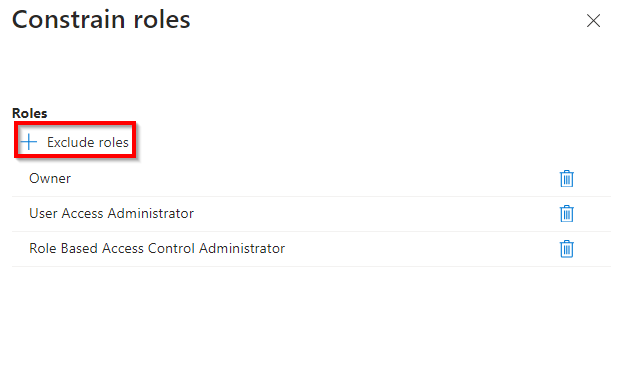
Task: Select the Owner role row
Action: (x=311, y=179)
